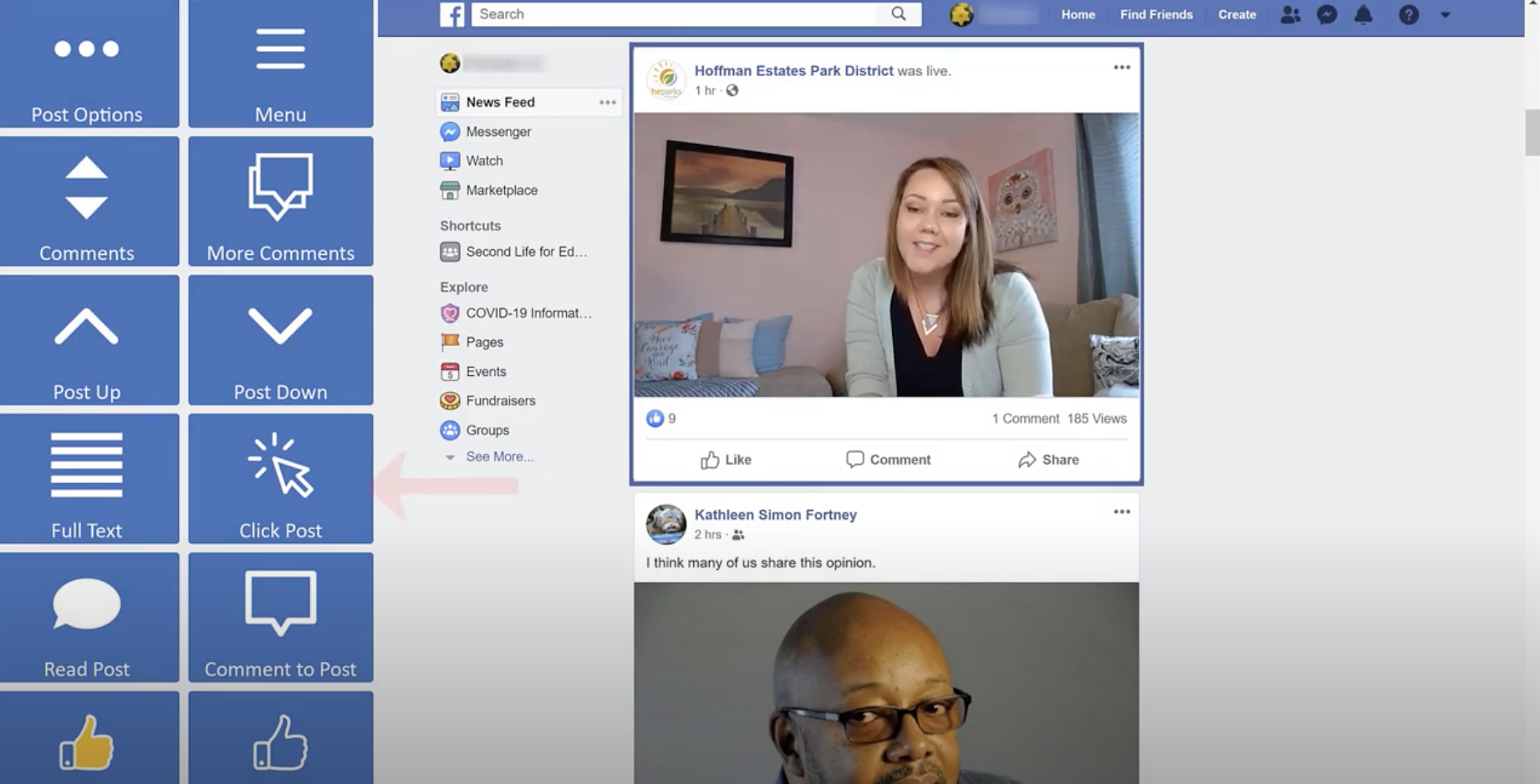1540x784 pixels.
Task: View the 9 likes reaction count
Action: [660, 419]
